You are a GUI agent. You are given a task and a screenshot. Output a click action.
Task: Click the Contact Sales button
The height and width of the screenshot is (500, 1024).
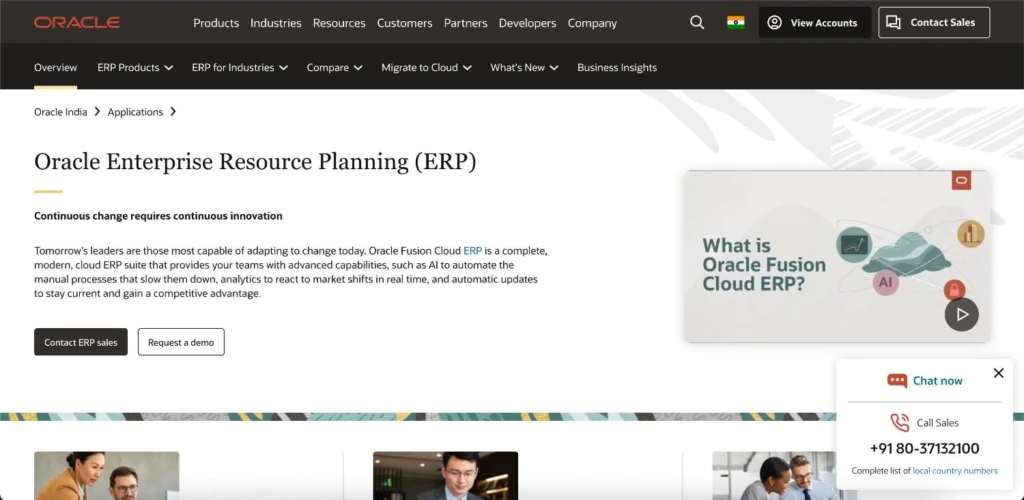coord(934,22)
